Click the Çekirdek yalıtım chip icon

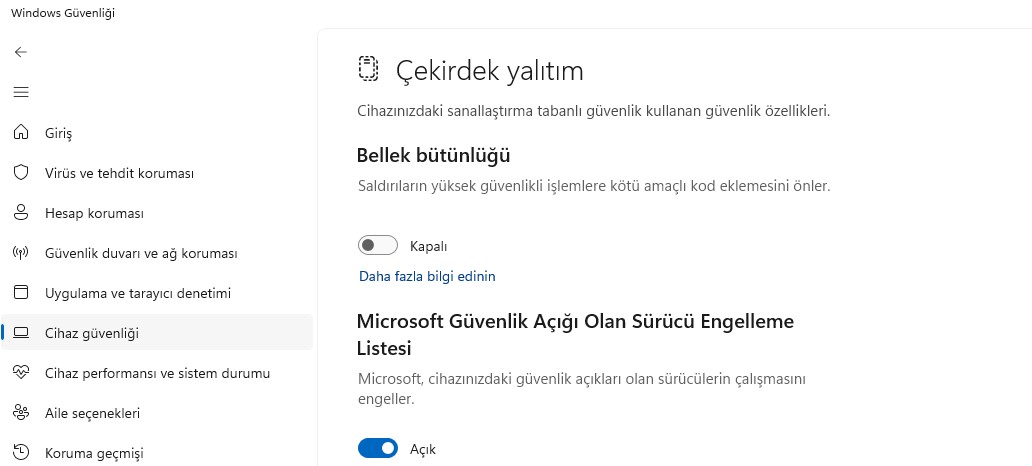369,69
